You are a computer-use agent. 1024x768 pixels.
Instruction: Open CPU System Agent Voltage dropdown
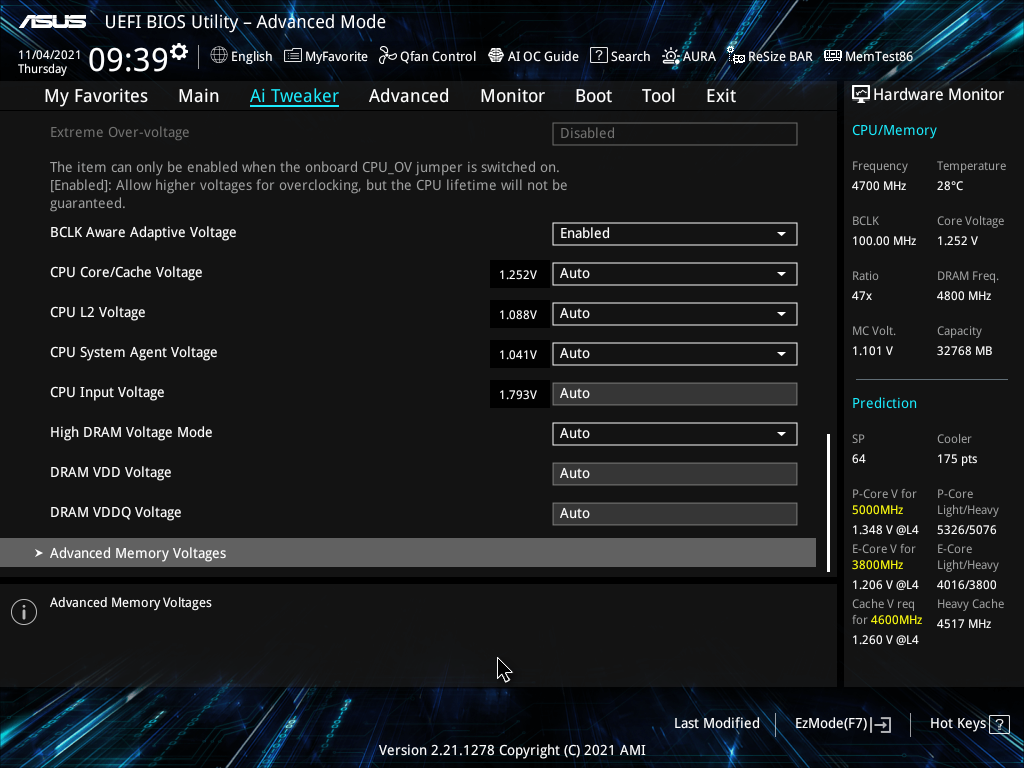(675, 354)
